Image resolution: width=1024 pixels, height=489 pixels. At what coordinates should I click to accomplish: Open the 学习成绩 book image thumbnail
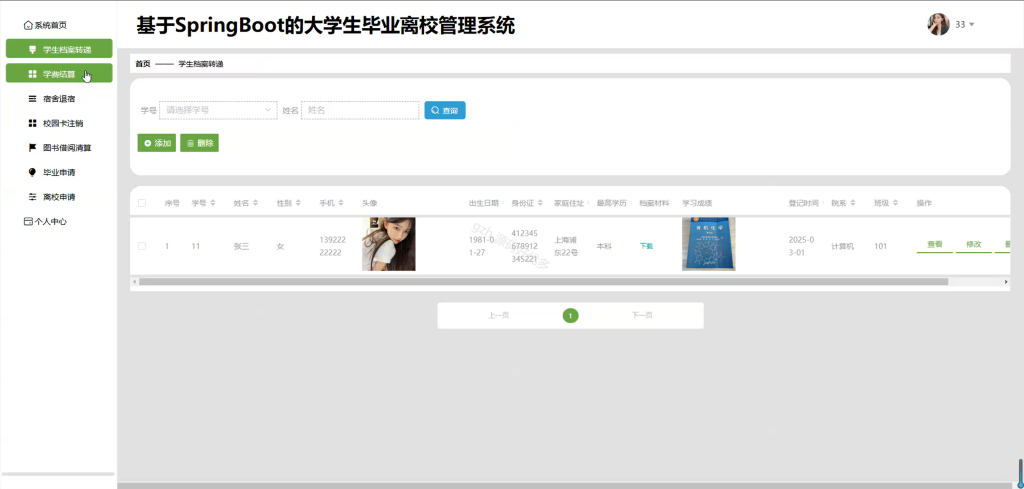[x=709, y=244]
